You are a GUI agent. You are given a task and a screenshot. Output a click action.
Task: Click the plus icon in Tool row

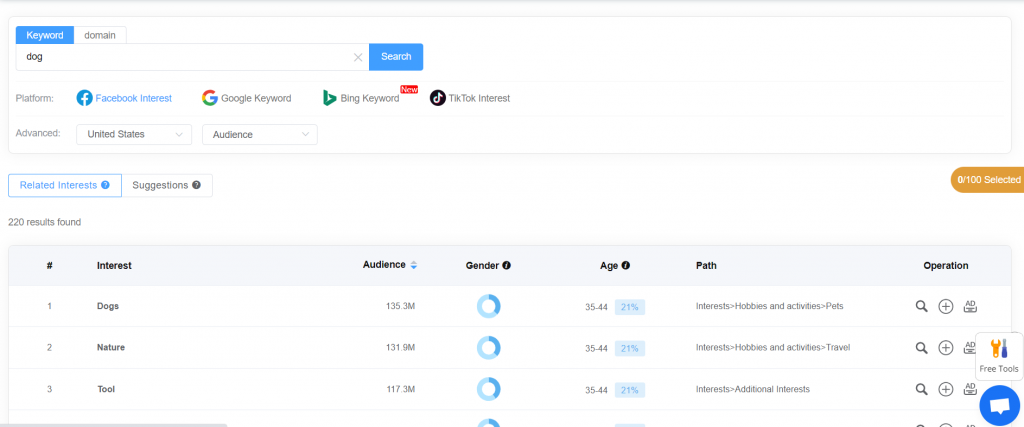(946, 389)
